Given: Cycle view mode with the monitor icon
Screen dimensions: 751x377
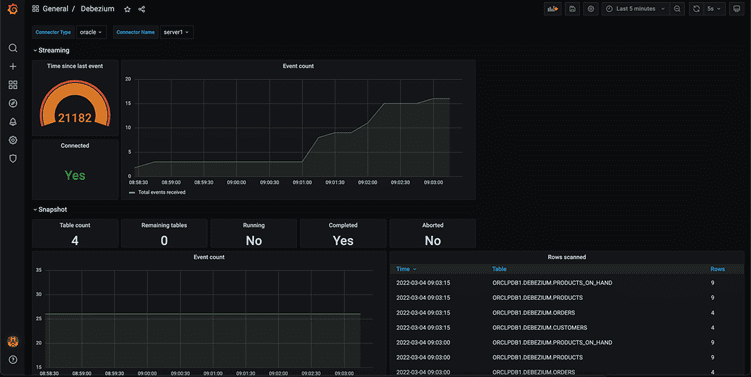Looking at the screenshot, I should (737, 9).
